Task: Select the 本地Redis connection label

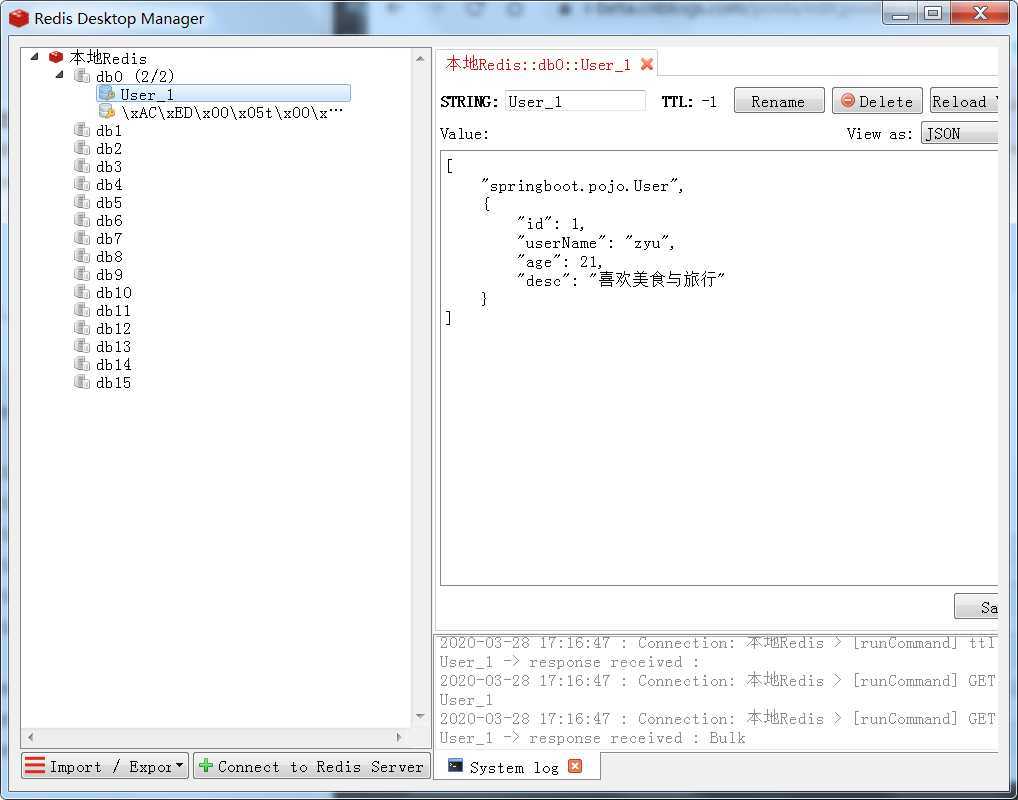Action: [108, 58]
